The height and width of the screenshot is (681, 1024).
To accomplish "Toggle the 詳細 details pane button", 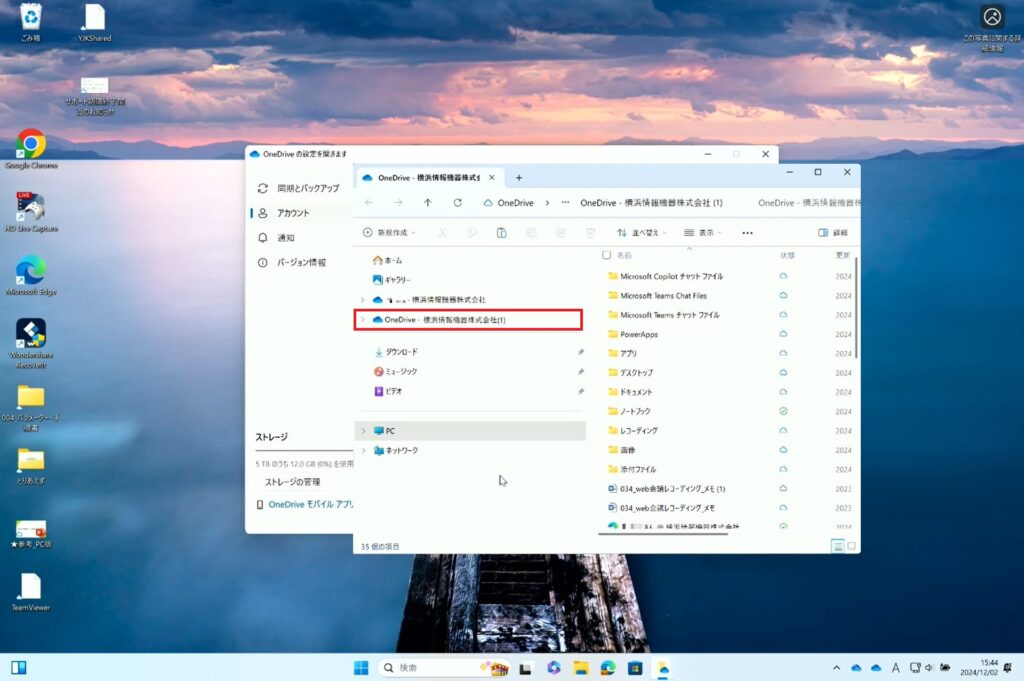I will [x=833, y=233].
